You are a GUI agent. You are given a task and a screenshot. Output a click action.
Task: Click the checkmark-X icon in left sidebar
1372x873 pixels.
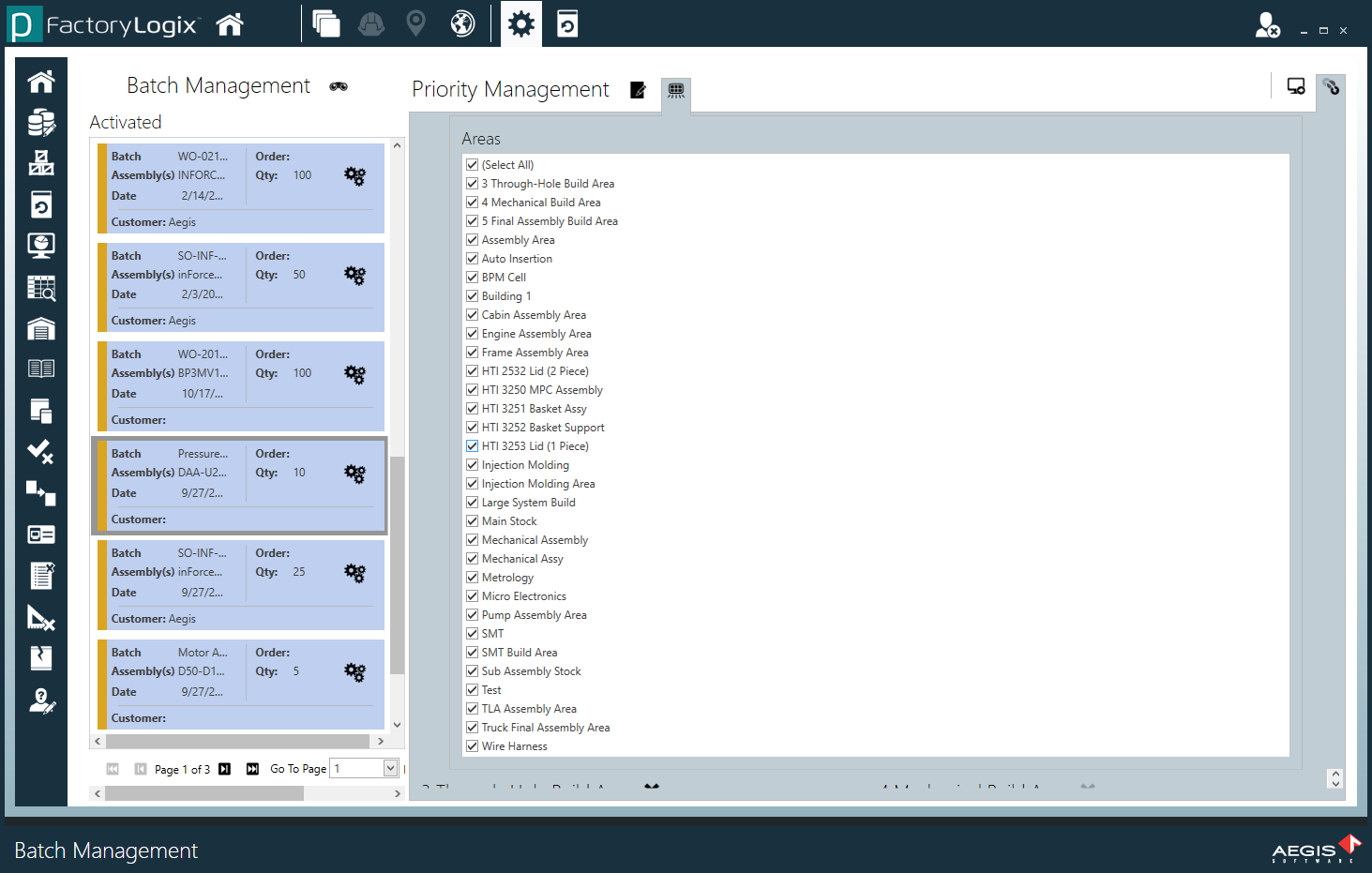pyautogui.click(x=40, y=452)
